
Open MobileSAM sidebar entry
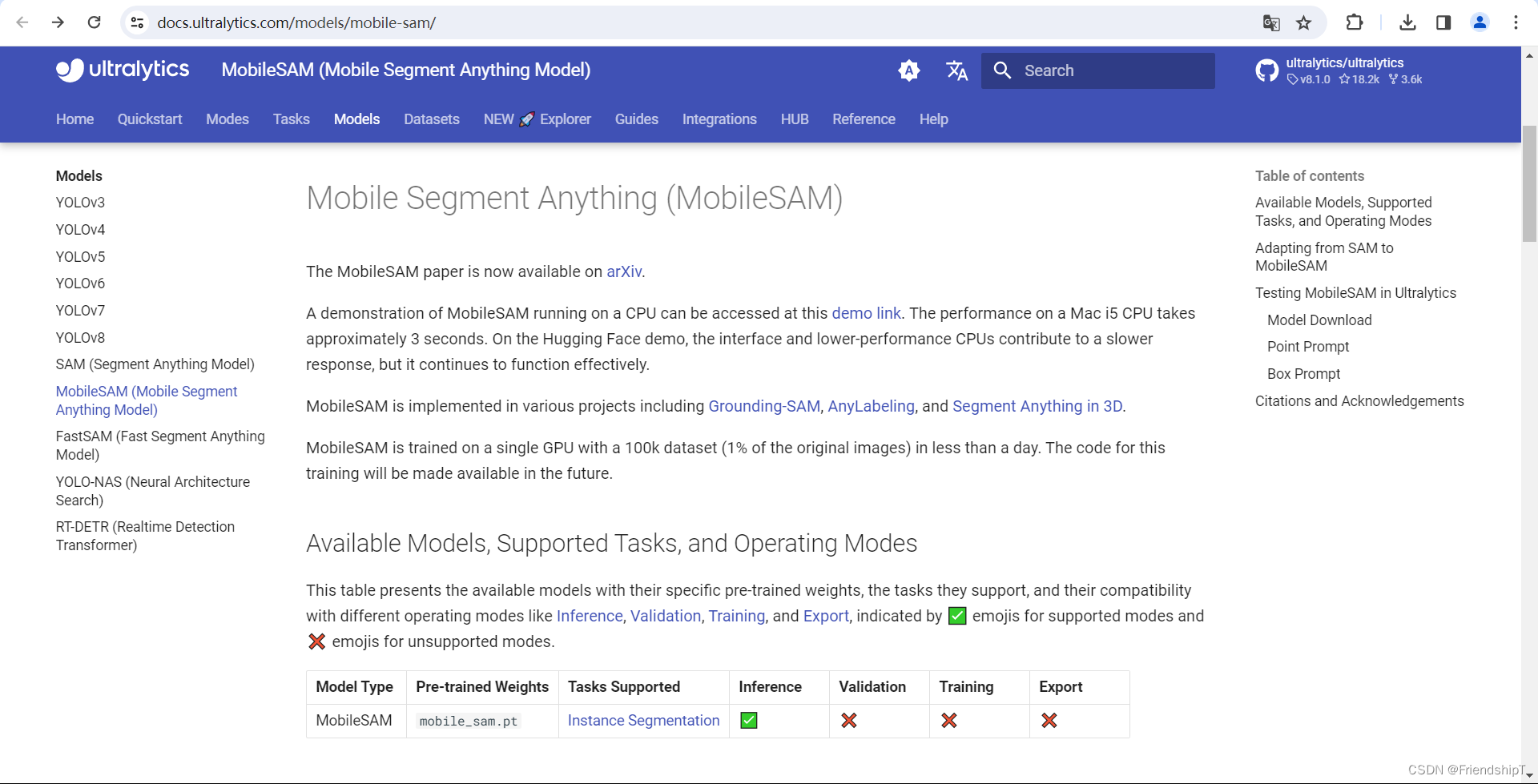coord(147,400)
